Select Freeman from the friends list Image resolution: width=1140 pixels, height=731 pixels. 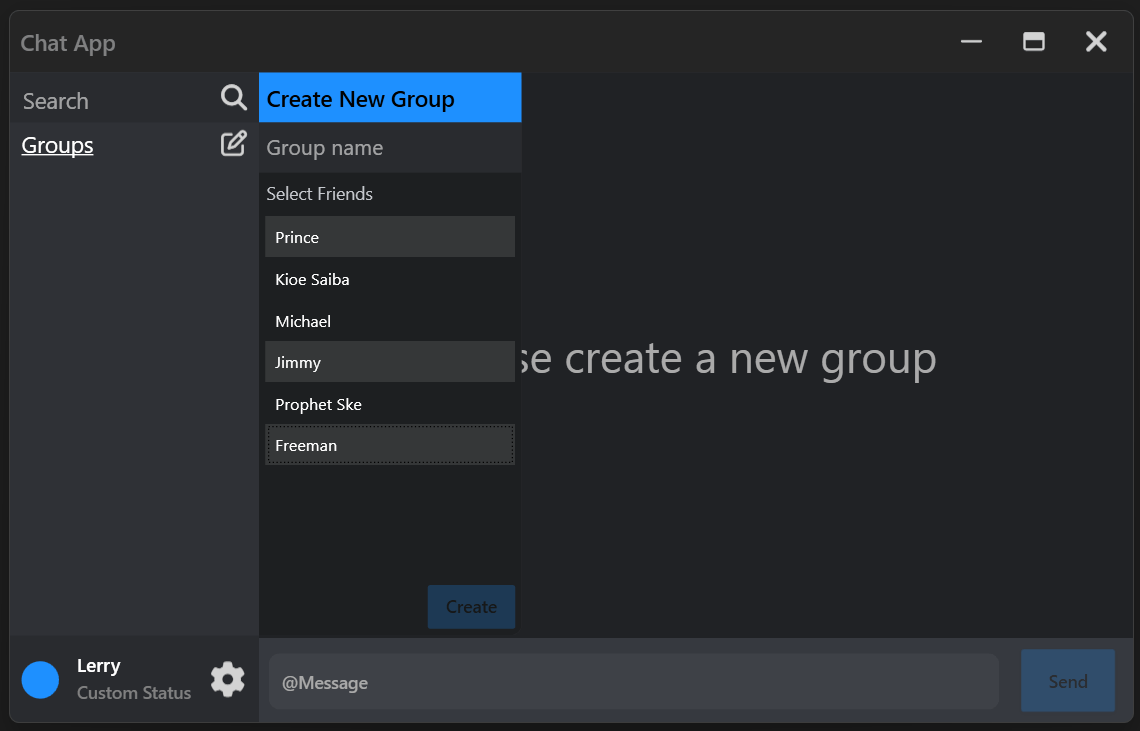click(390, 445)
